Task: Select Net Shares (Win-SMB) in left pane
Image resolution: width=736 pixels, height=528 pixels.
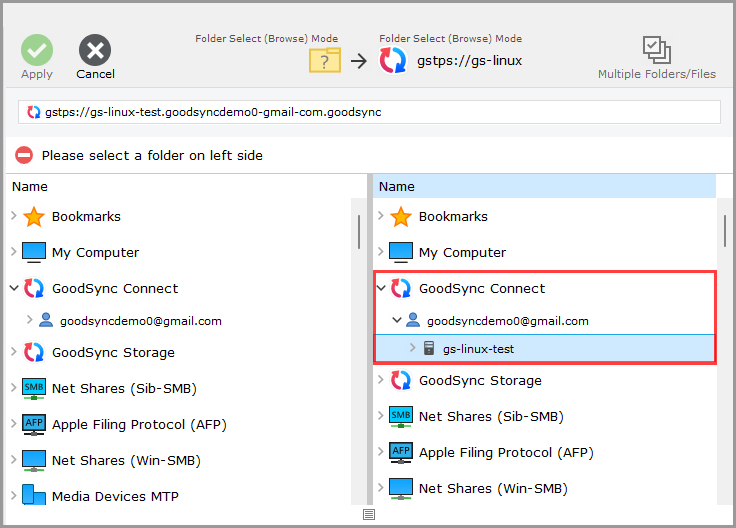Action: [x=126, y=460]
